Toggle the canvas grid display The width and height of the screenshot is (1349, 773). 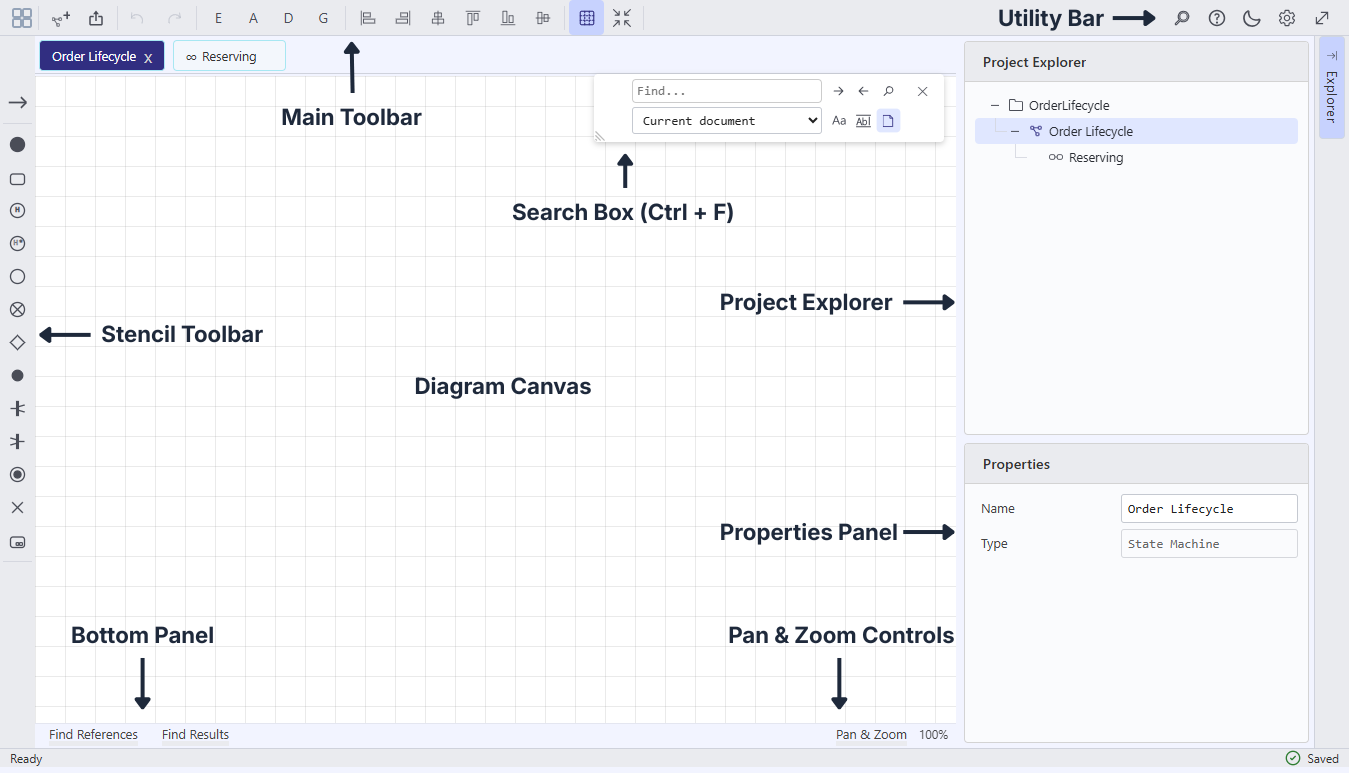click(587, 18)
